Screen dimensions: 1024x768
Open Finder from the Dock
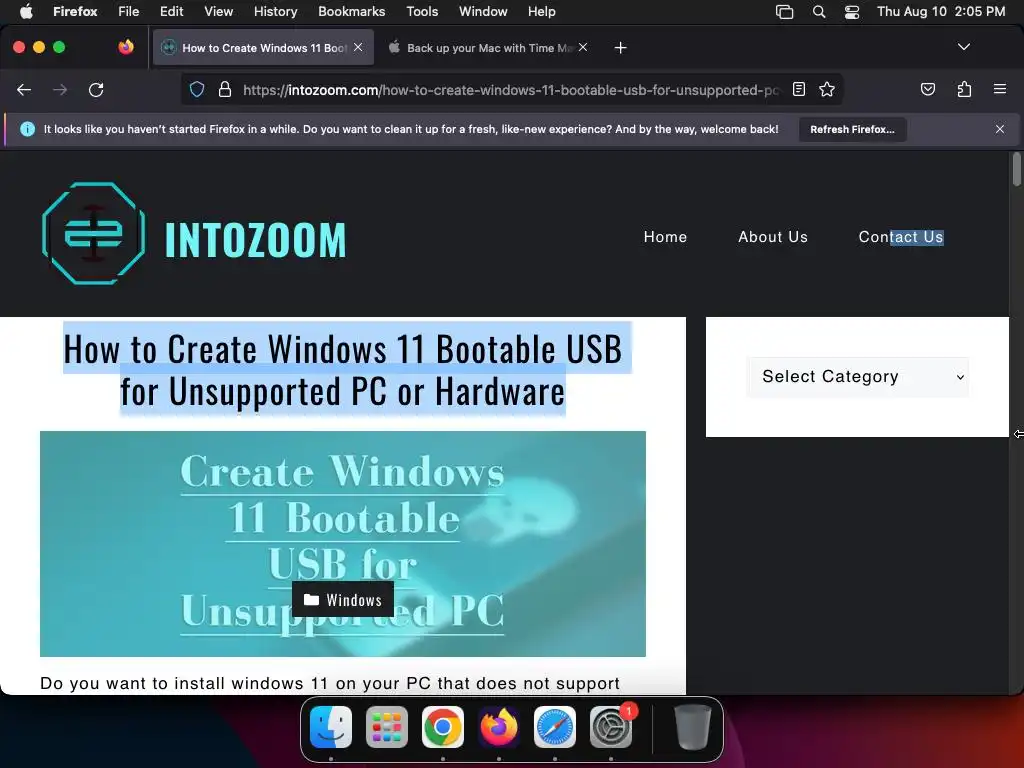click(331, 727)
